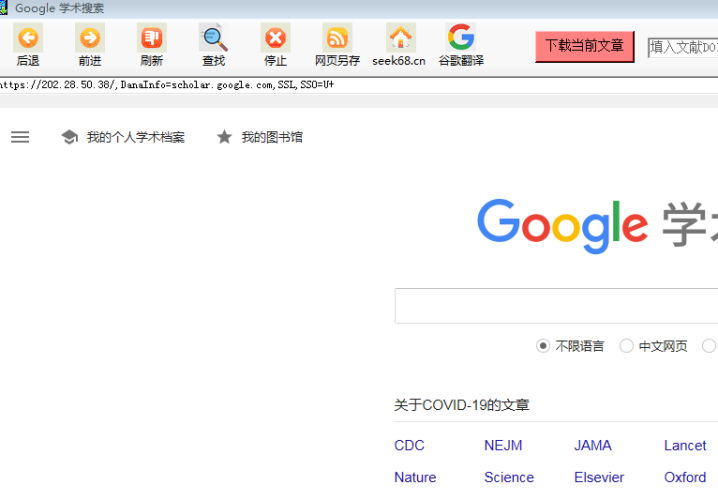The image size is (718, 500).
Task: Stop loading with 停止 icon
Action: point(276,38)
